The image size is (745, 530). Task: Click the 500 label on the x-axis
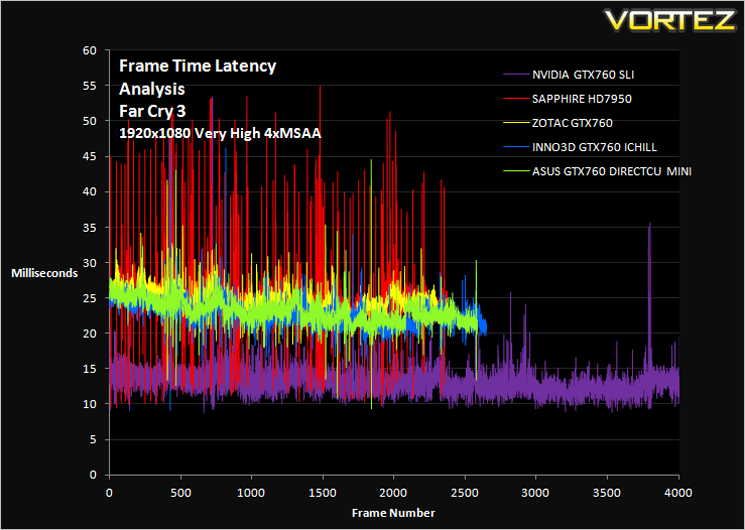click(181, 493)
